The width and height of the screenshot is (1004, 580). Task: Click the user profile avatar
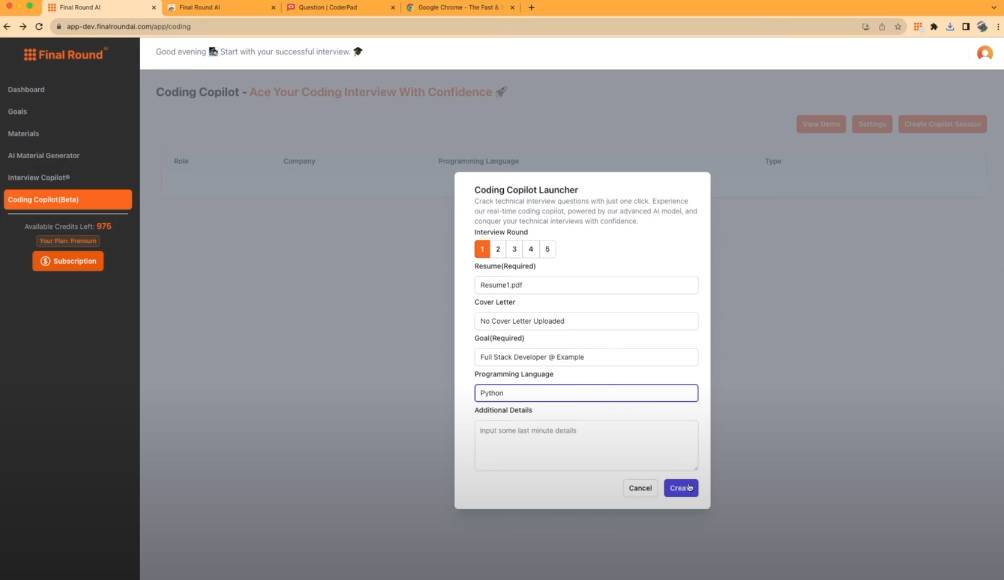(x=984, y=53)
